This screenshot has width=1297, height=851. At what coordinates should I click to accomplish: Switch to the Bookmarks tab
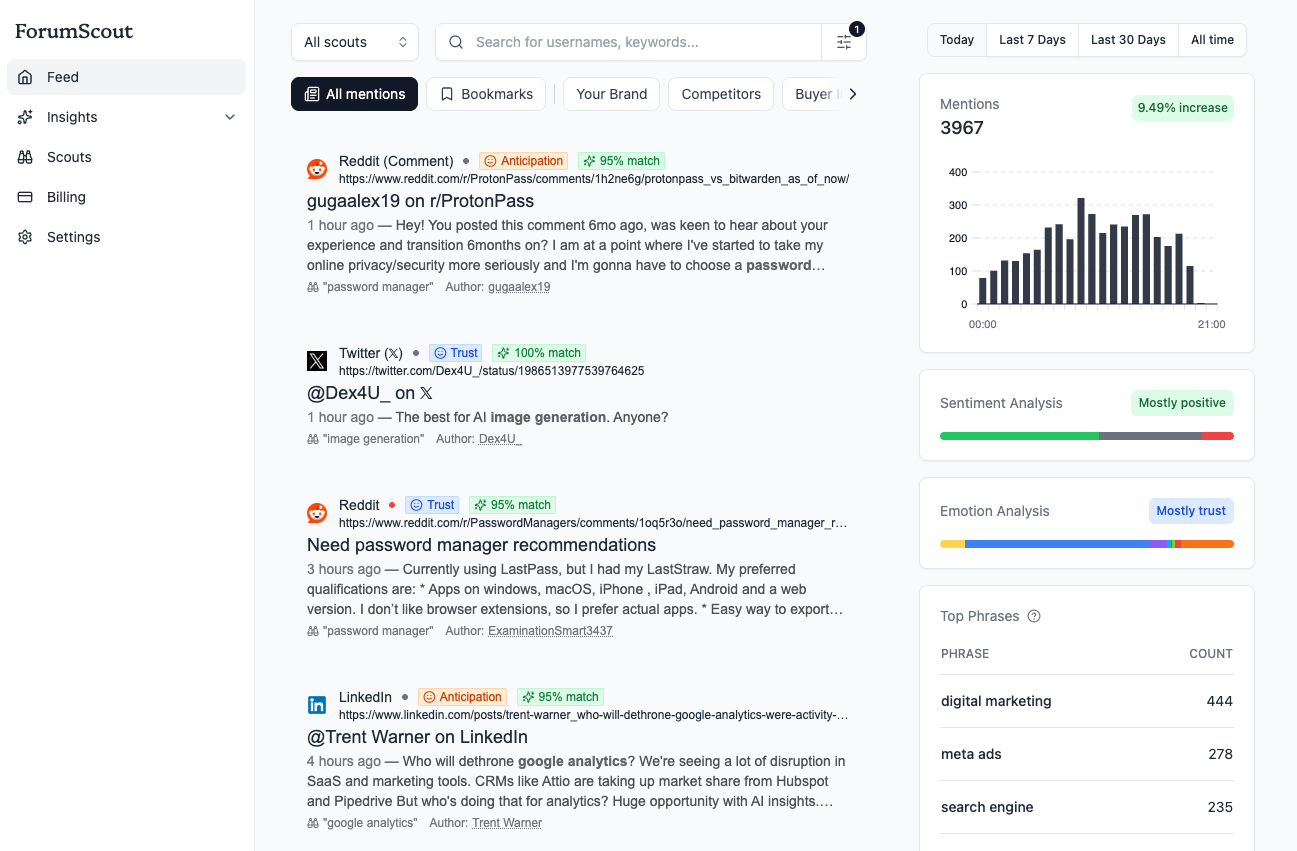tap(486, 93)
